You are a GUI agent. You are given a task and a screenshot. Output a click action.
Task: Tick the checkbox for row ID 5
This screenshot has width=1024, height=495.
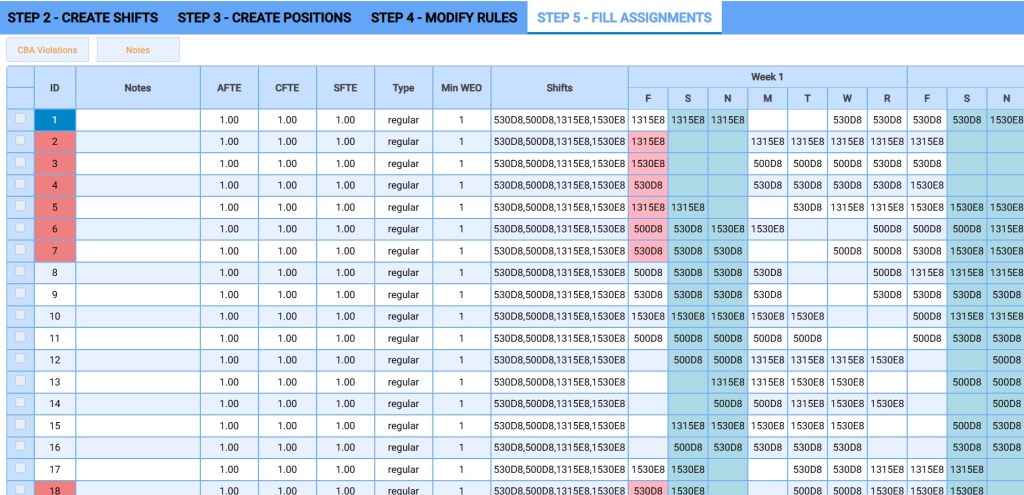coord(20,207)
